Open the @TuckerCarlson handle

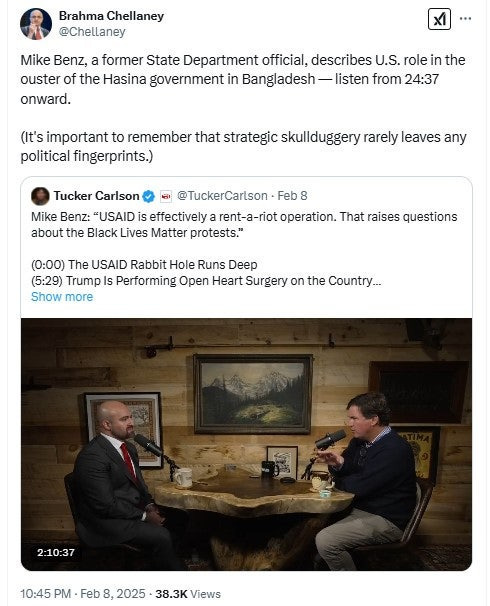(x=222, y=196)
